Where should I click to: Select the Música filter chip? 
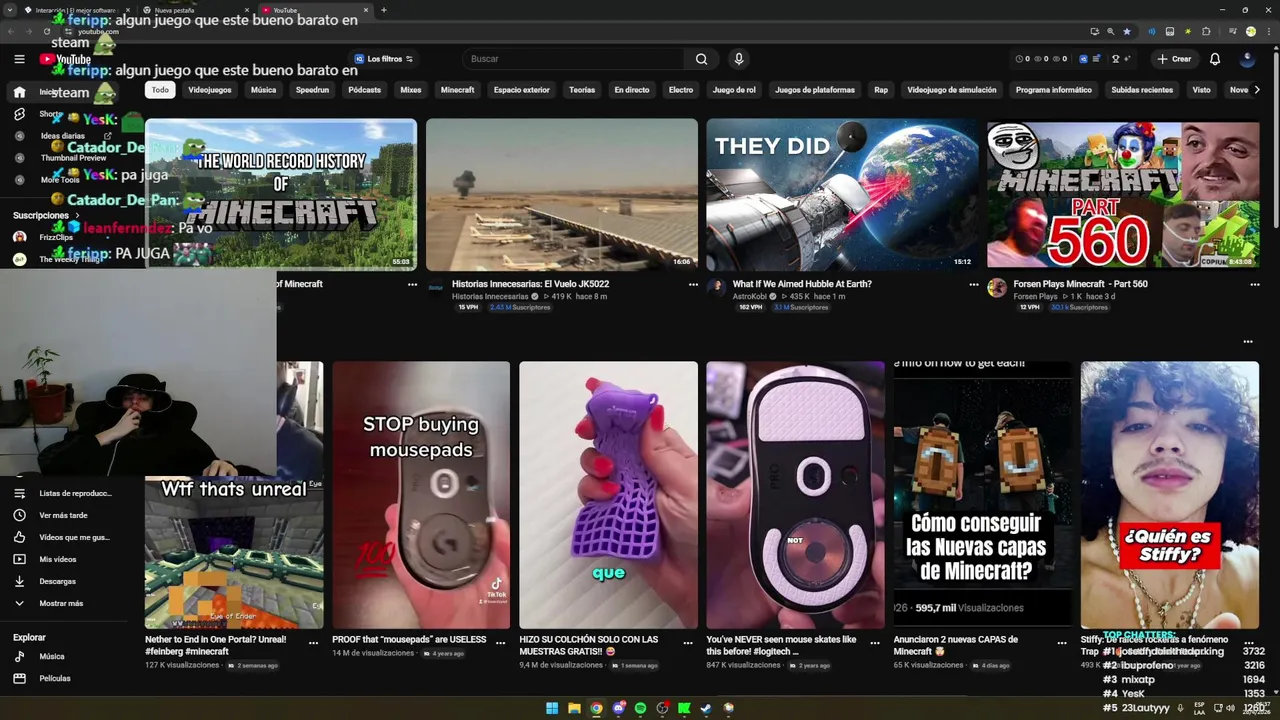coord(264,90)
